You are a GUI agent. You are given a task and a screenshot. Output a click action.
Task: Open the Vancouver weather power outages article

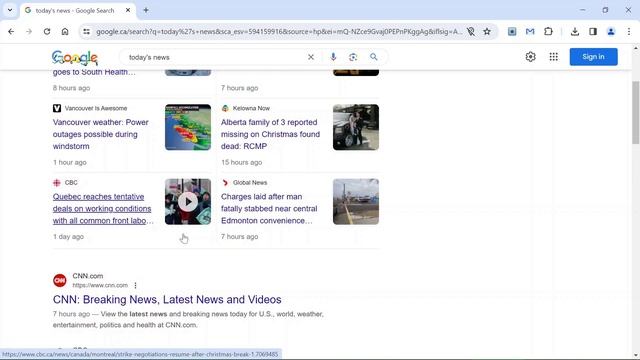point(100,134)
